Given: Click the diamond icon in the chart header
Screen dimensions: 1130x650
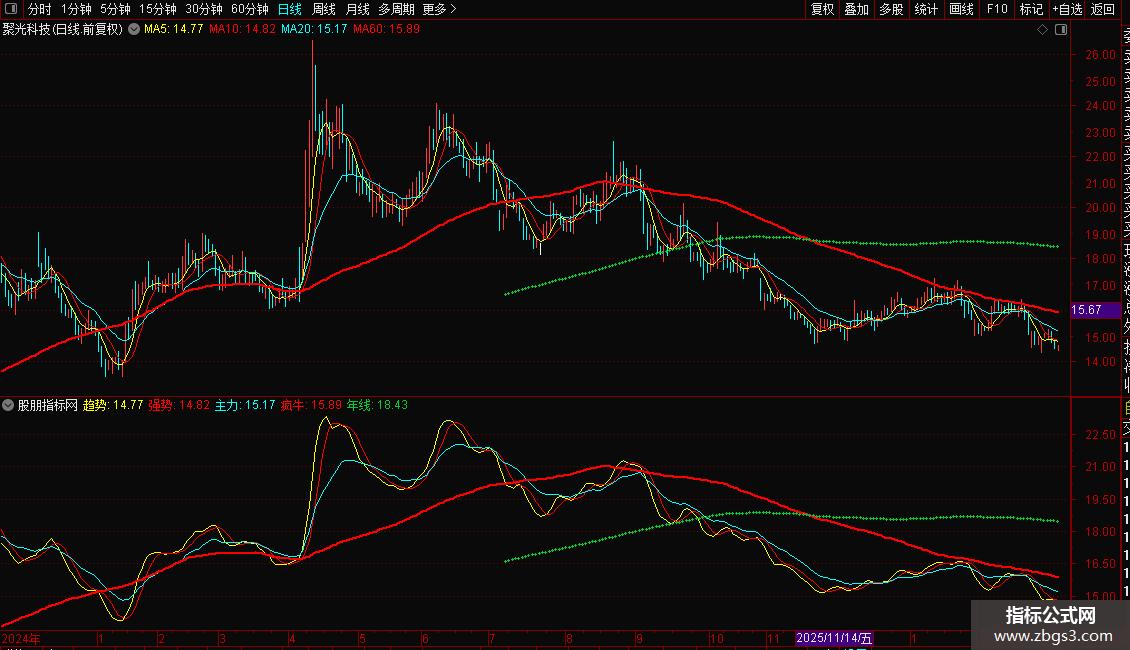Looking at the screenshot, I should coord(1042,29).
